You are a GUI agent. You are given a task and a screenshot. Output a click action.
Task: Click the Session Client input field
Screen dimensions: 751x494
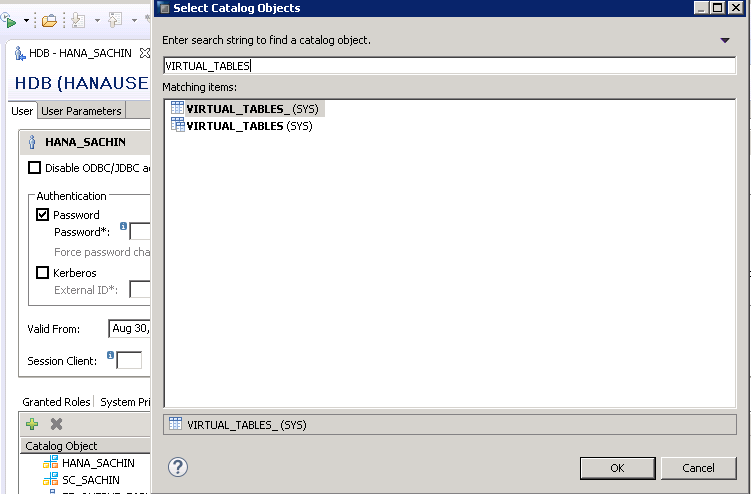129,360
